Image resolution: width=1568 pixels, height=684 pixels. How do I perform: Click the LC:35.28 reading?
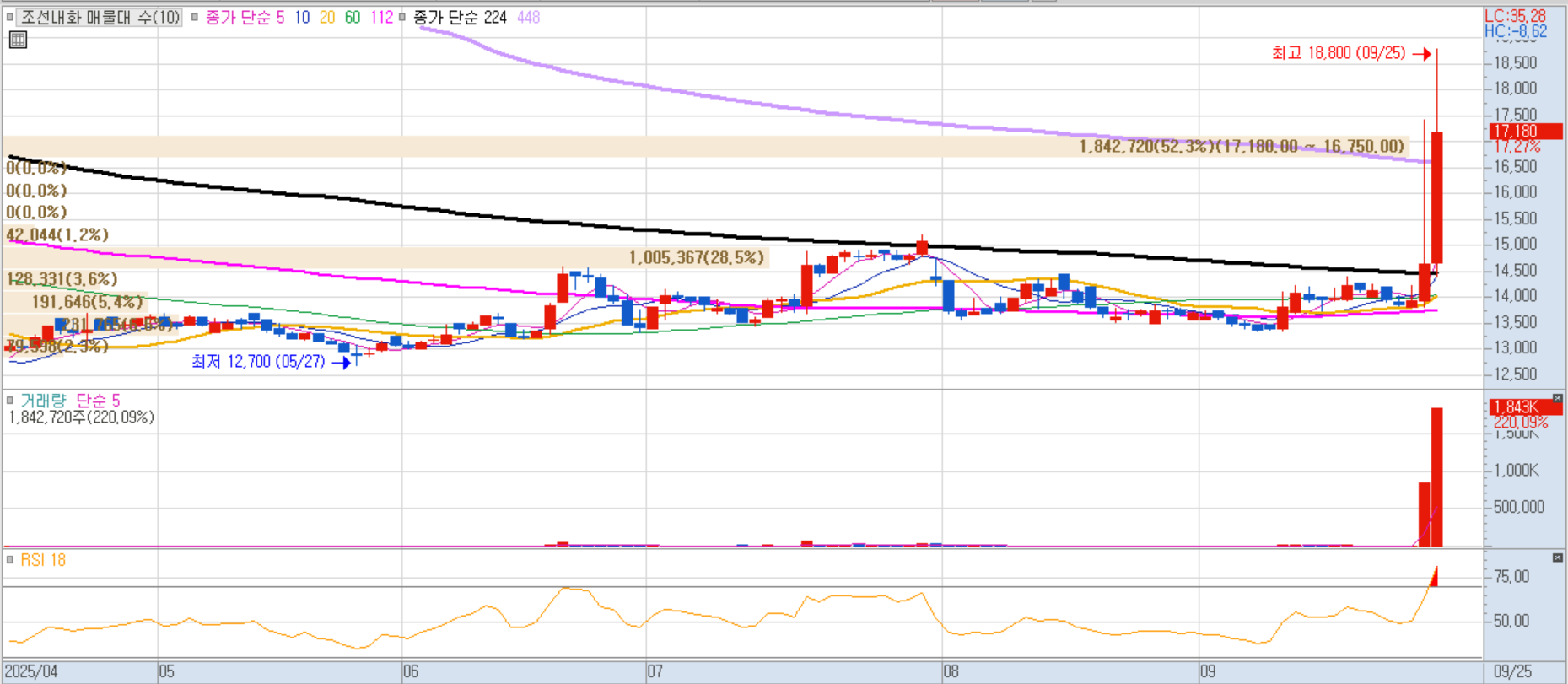tap(1516, 16)
